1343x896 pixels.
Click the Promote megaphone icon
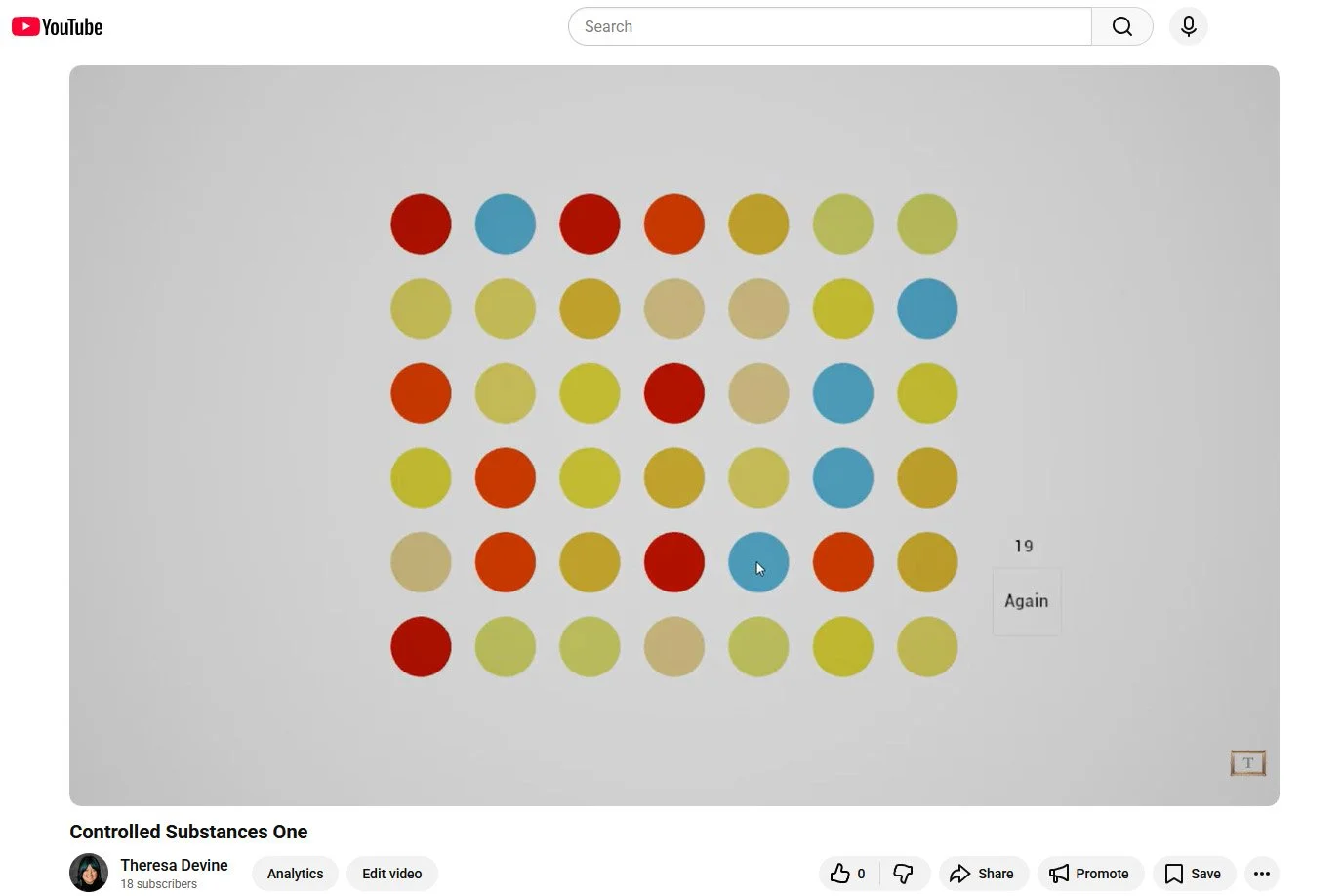(1059, 874)
